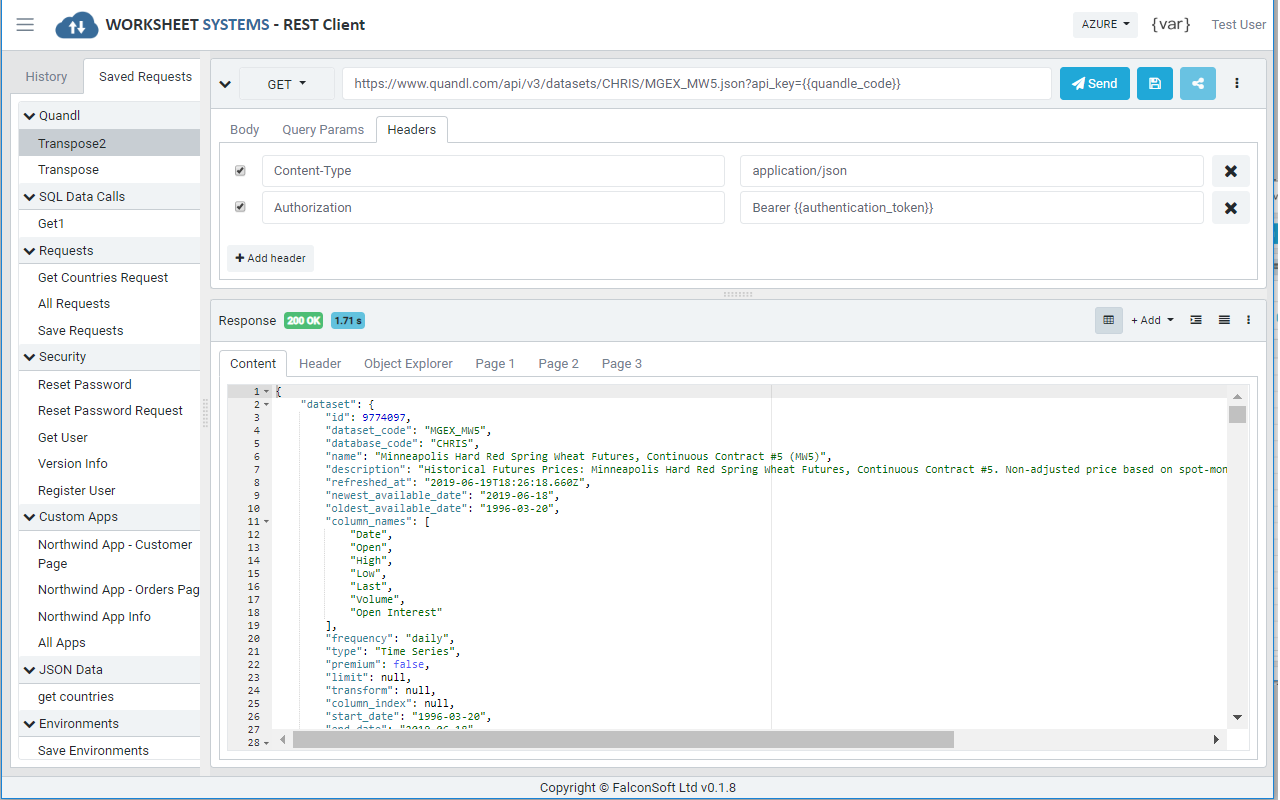
Task: Open the Get1 saved request
Action: pyautogui.click(x=109, y=224)
